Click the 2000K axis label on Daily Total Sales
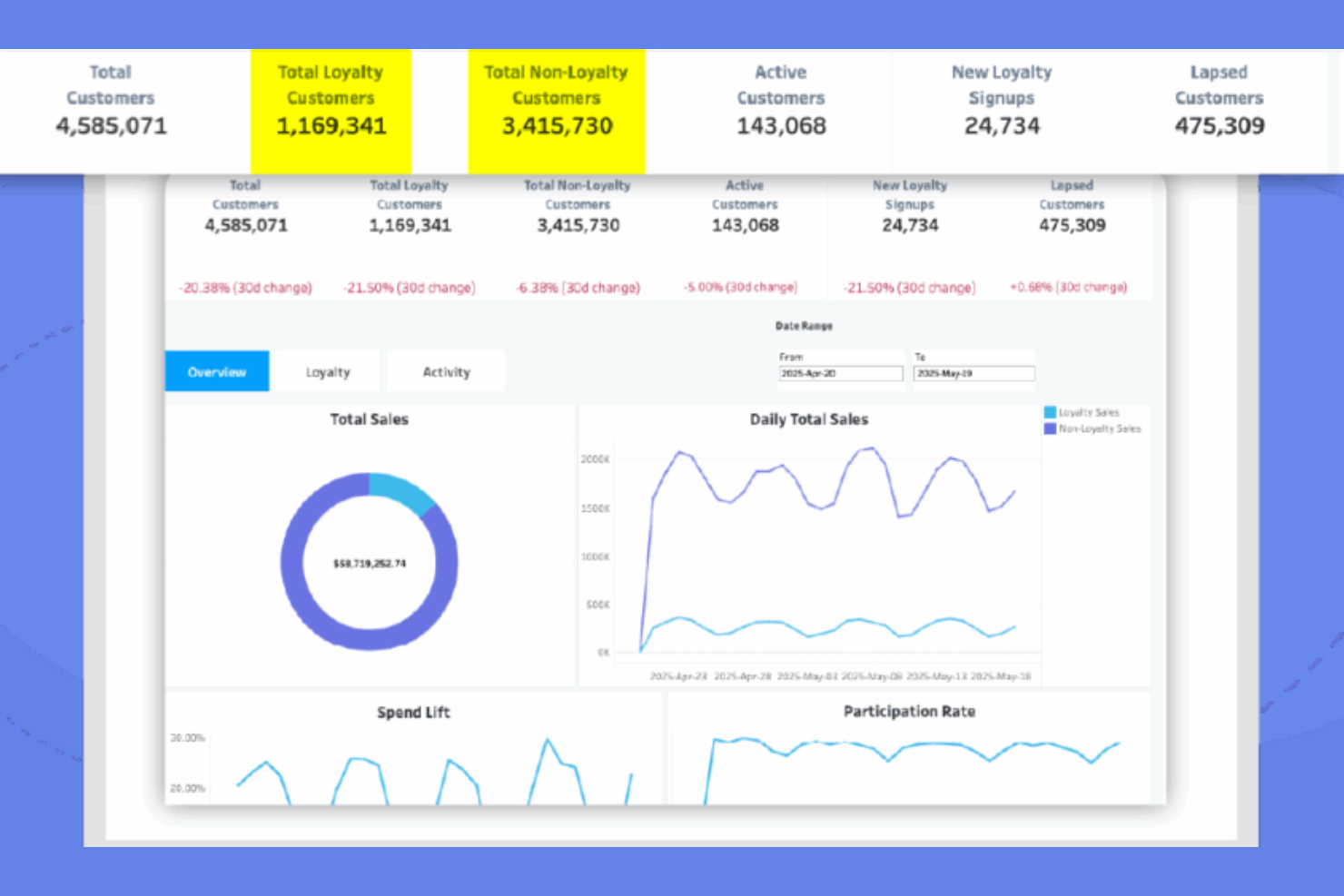 595,459
